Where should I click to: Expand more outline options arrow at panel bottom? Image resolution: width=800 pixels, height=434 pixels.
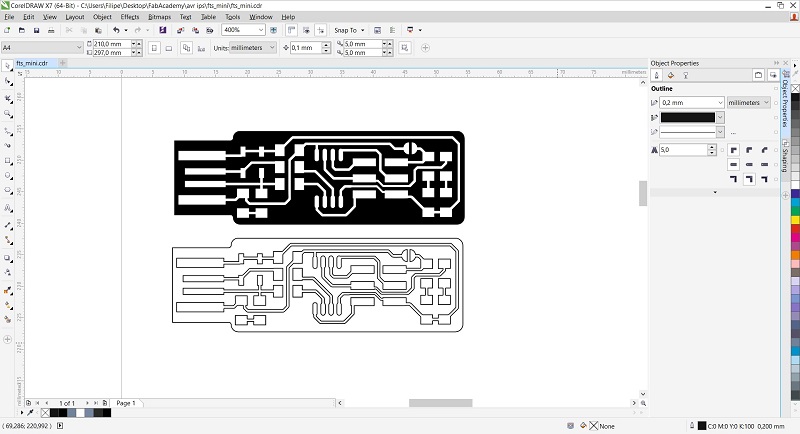pyautogui.click(x=715, y=192)
